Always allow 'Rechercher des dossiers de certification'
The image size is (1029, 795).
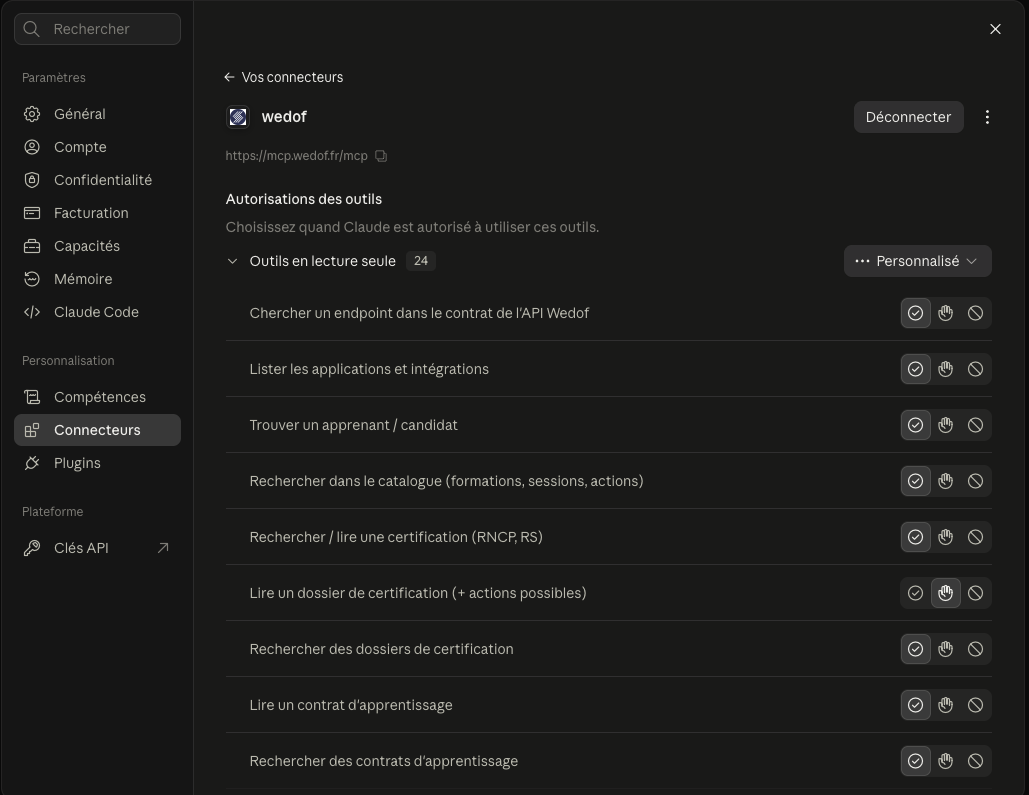915,649
